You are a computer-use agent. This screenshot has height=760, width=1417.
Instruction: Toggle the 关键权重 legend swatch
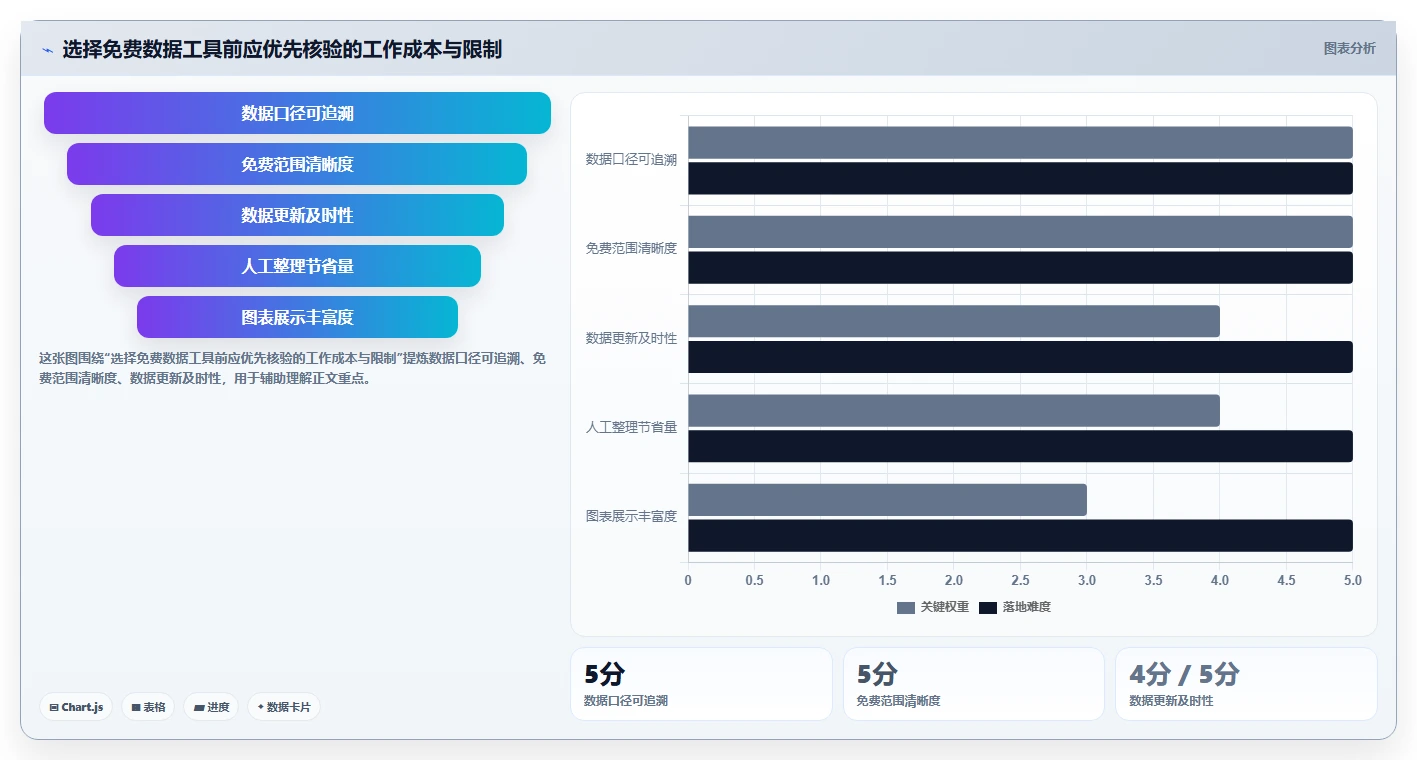tap(906, 607)
